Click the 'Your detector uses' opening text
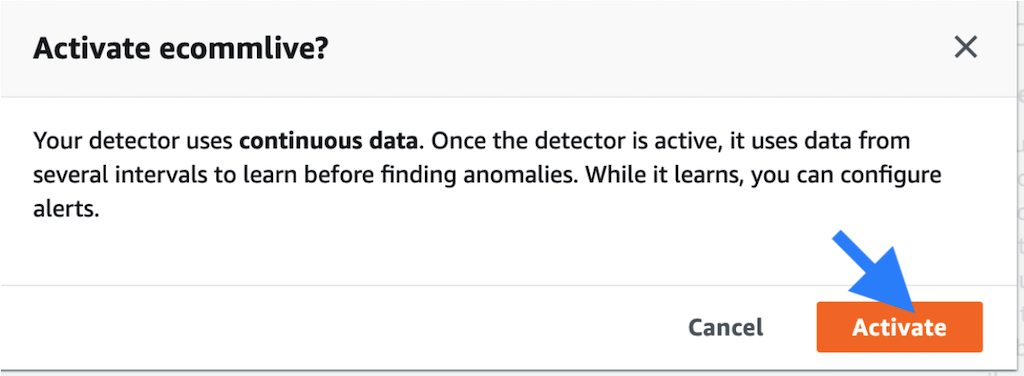This screenshot has height=376, width=1024. 133,142
